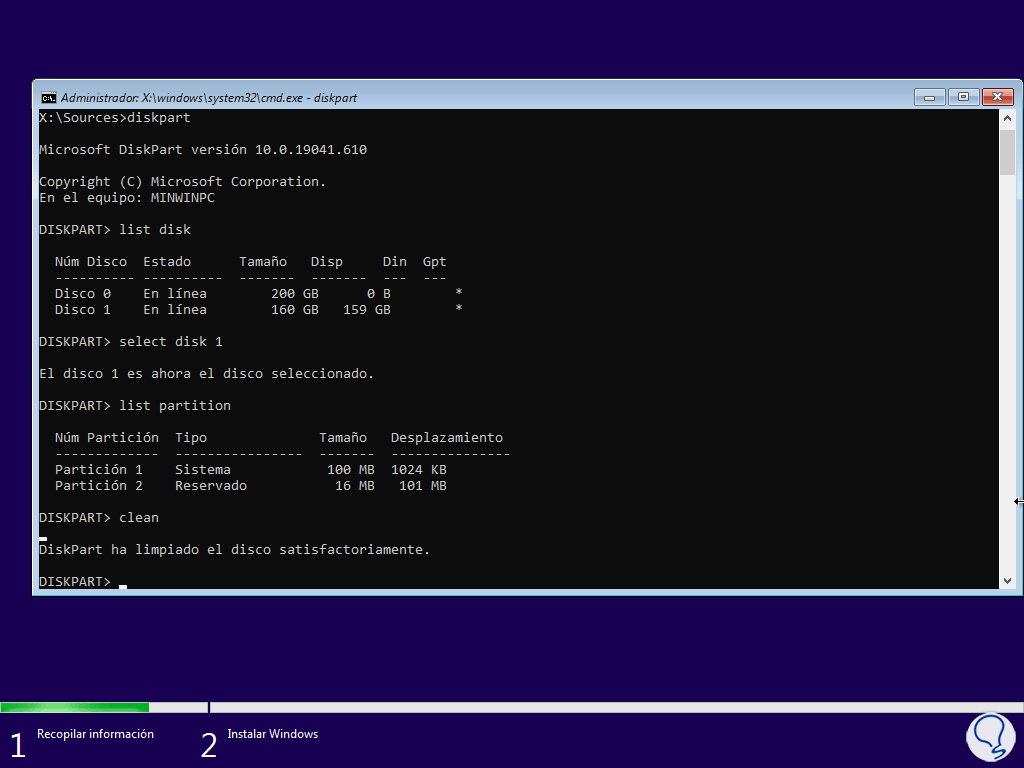1024x768 pixels.
Task: Click the 'Sistema' partition type
Action: [202, 470]
